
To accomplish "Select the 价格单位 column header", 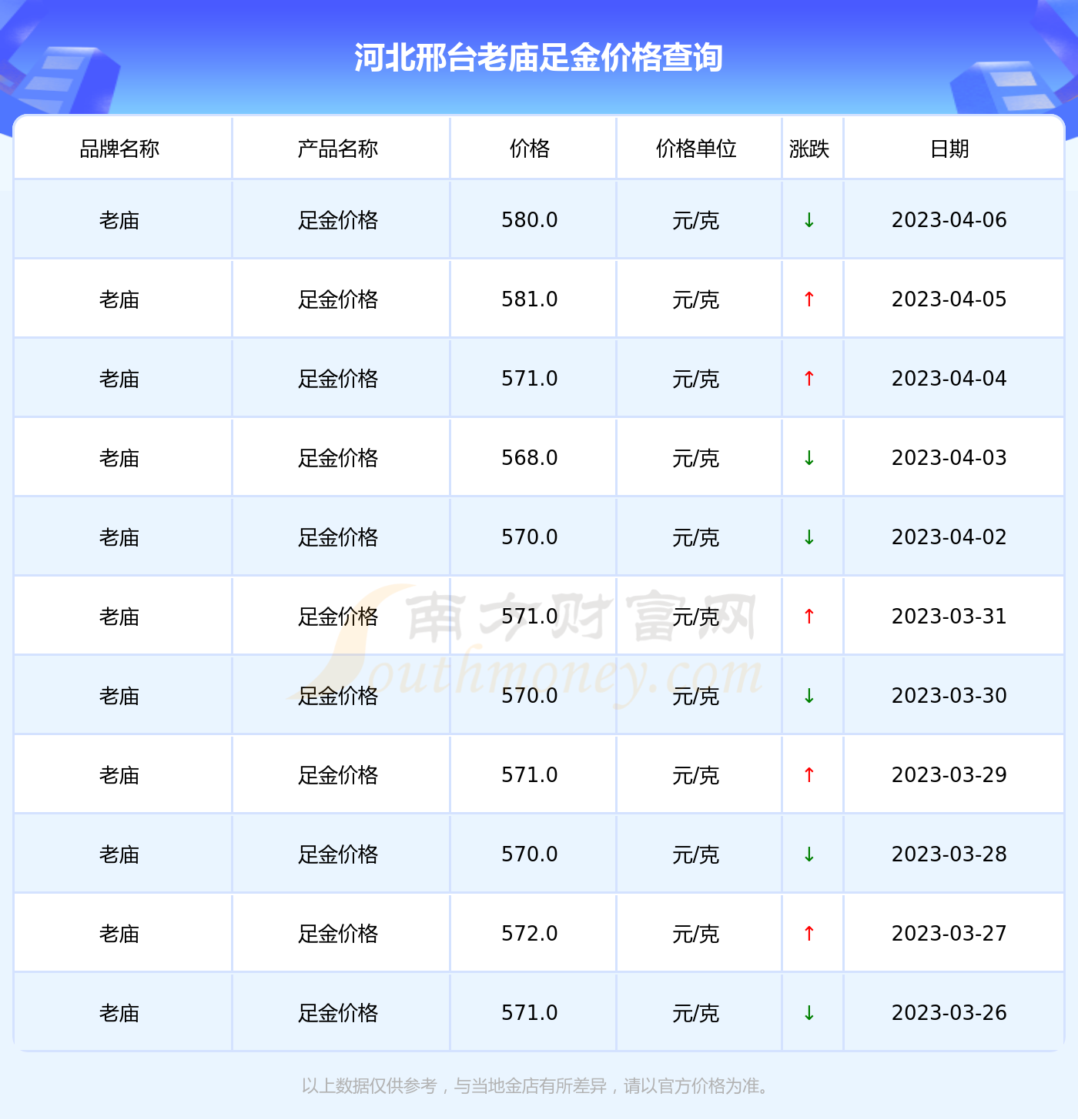I will 696,149.
